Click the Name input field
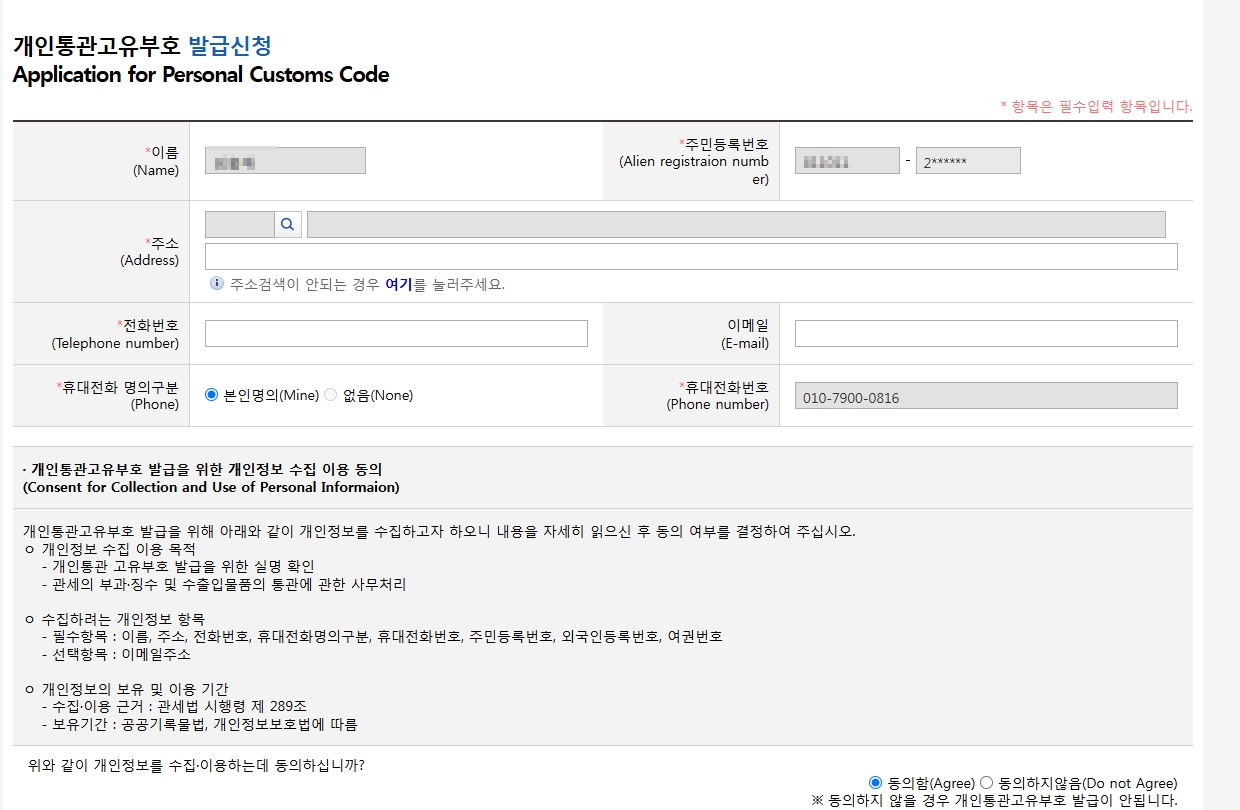1240x810 pixels. coord(285,159)
